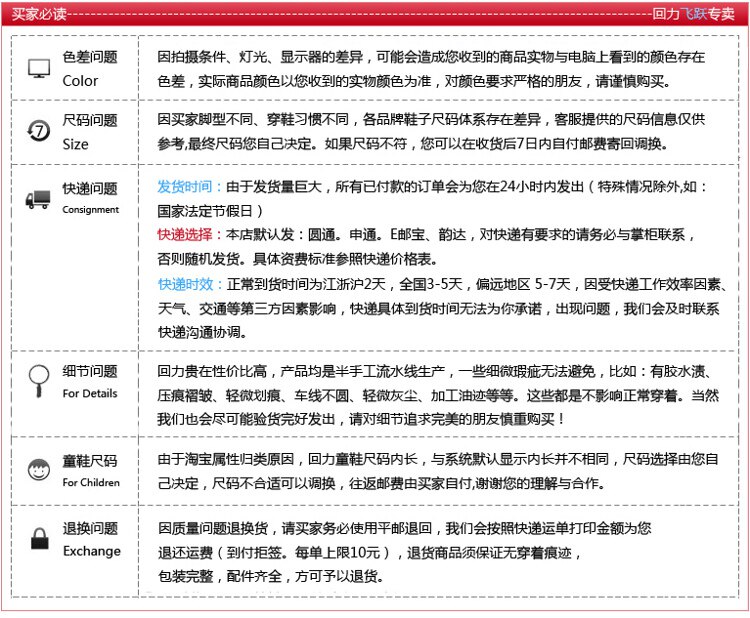Viewport: 750px width, 618px height.
Task: Click the 买家必读 header title
Action: 39,14
